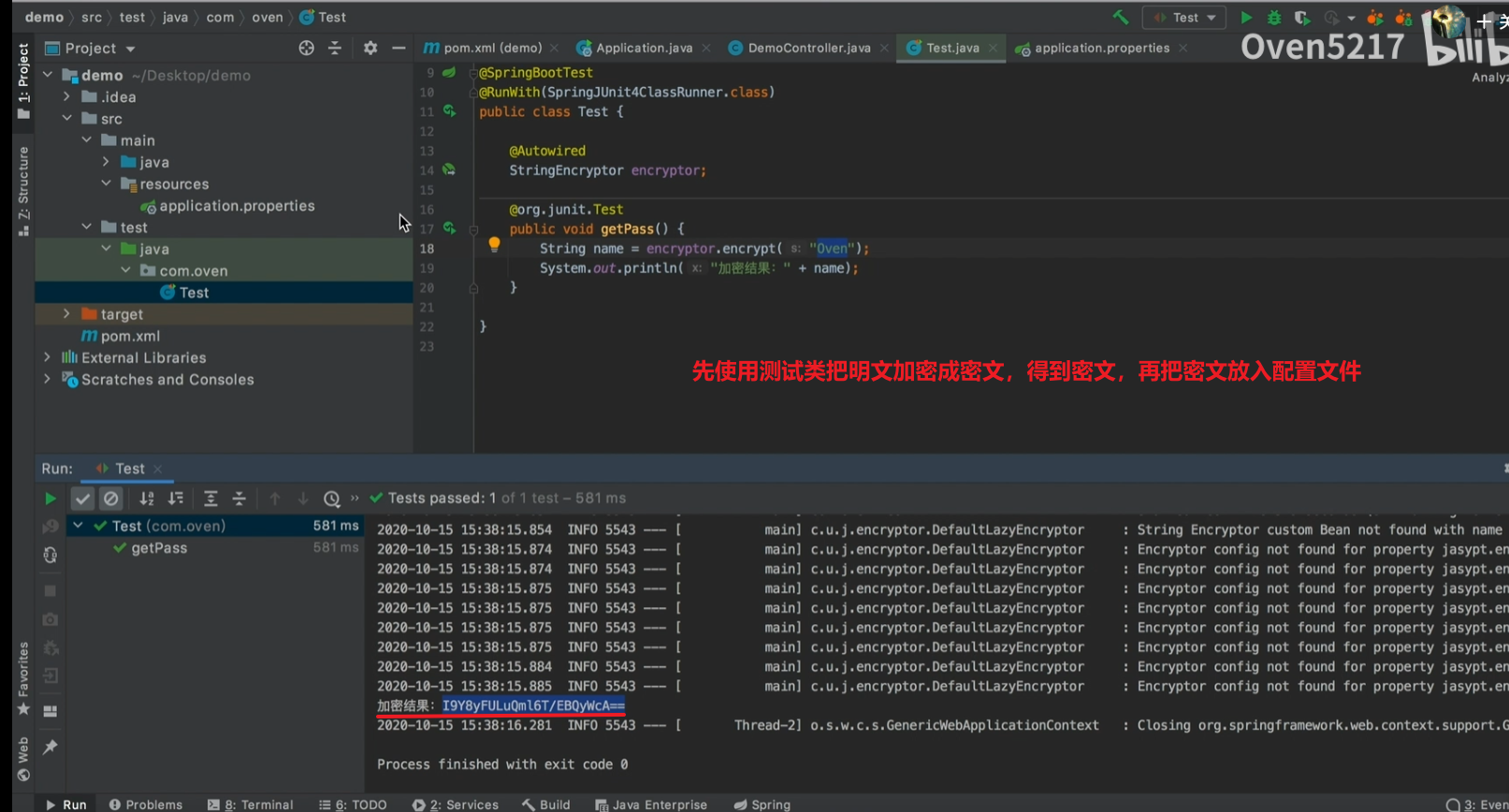Image resolution: width=1509 pixels, height=812 pixels.
Task: Open the Test run configuration dropdown
Action: (1184, 18)
